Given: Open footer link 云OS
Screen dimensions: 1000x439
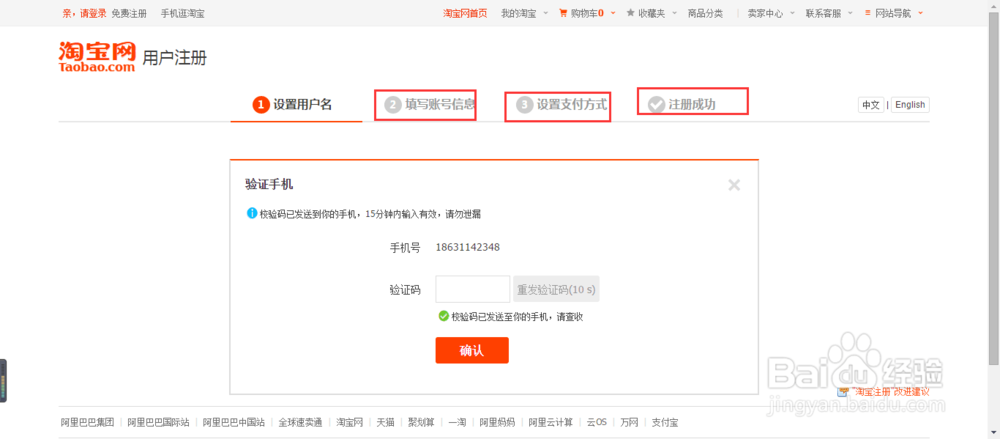Looking at the screenshot, I should pyautogui.click(x=596, y=422).
